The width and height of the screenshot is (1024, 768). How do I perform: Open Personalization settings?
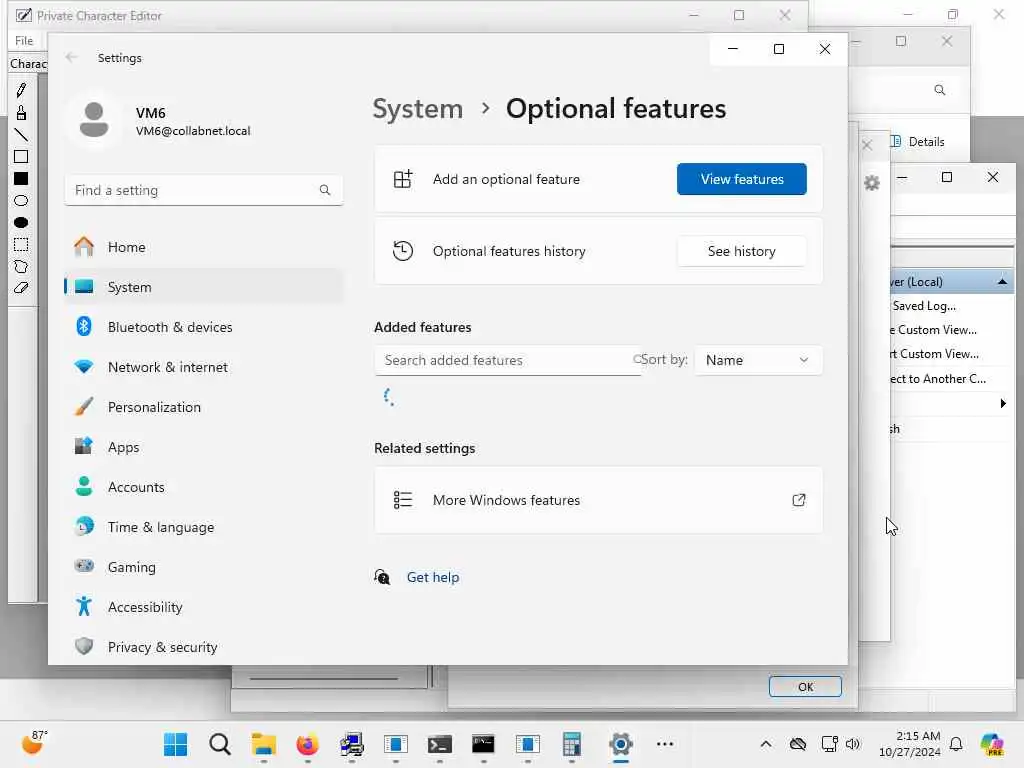pos(204,407)
